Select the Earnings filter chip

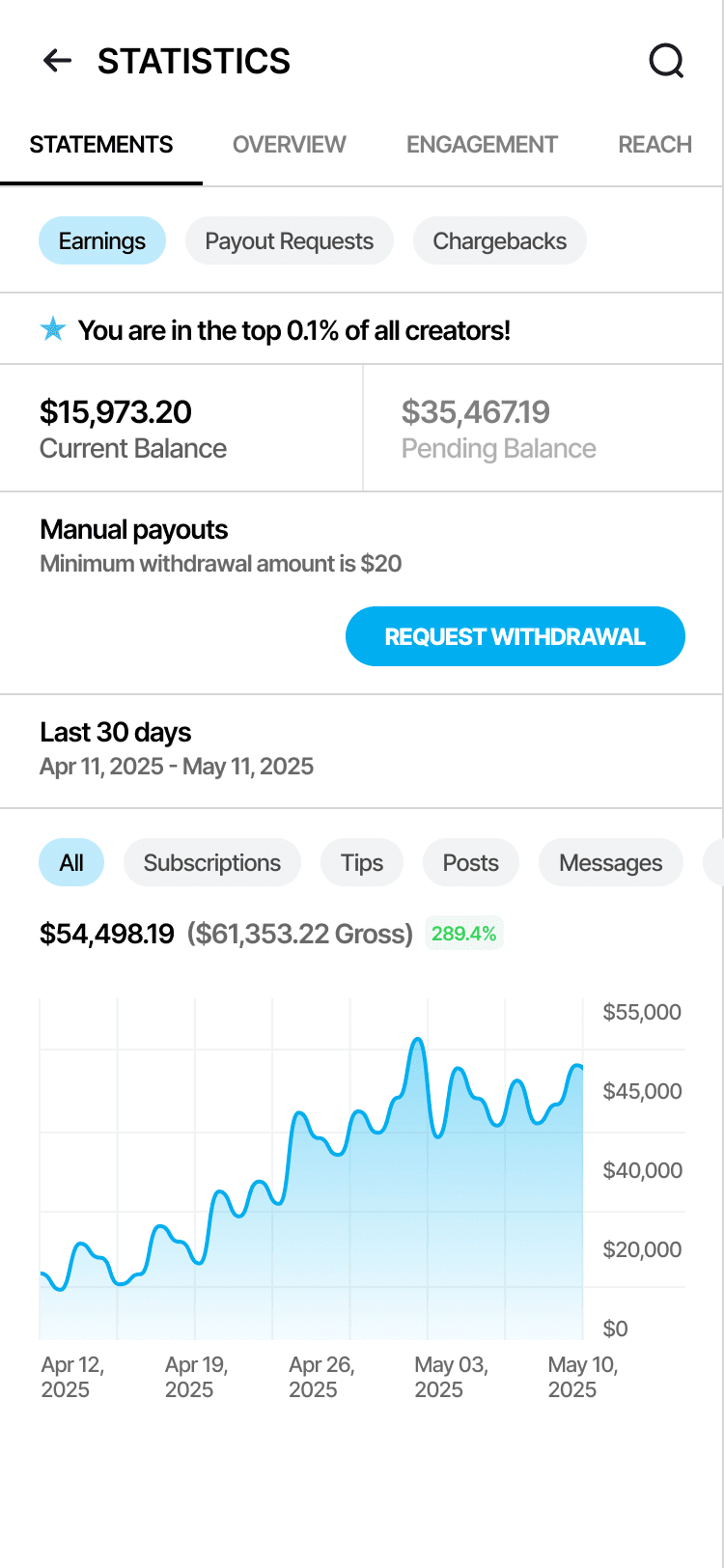point(102,241)
